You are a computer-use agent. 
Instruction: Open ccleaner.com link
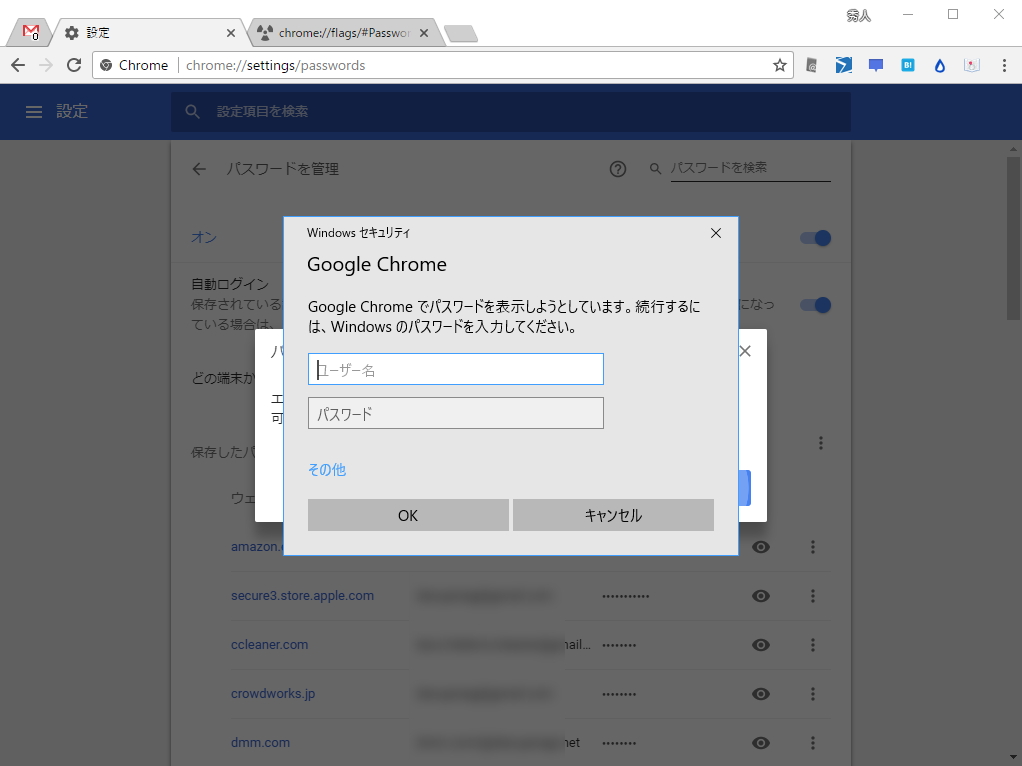pos(269,645)
